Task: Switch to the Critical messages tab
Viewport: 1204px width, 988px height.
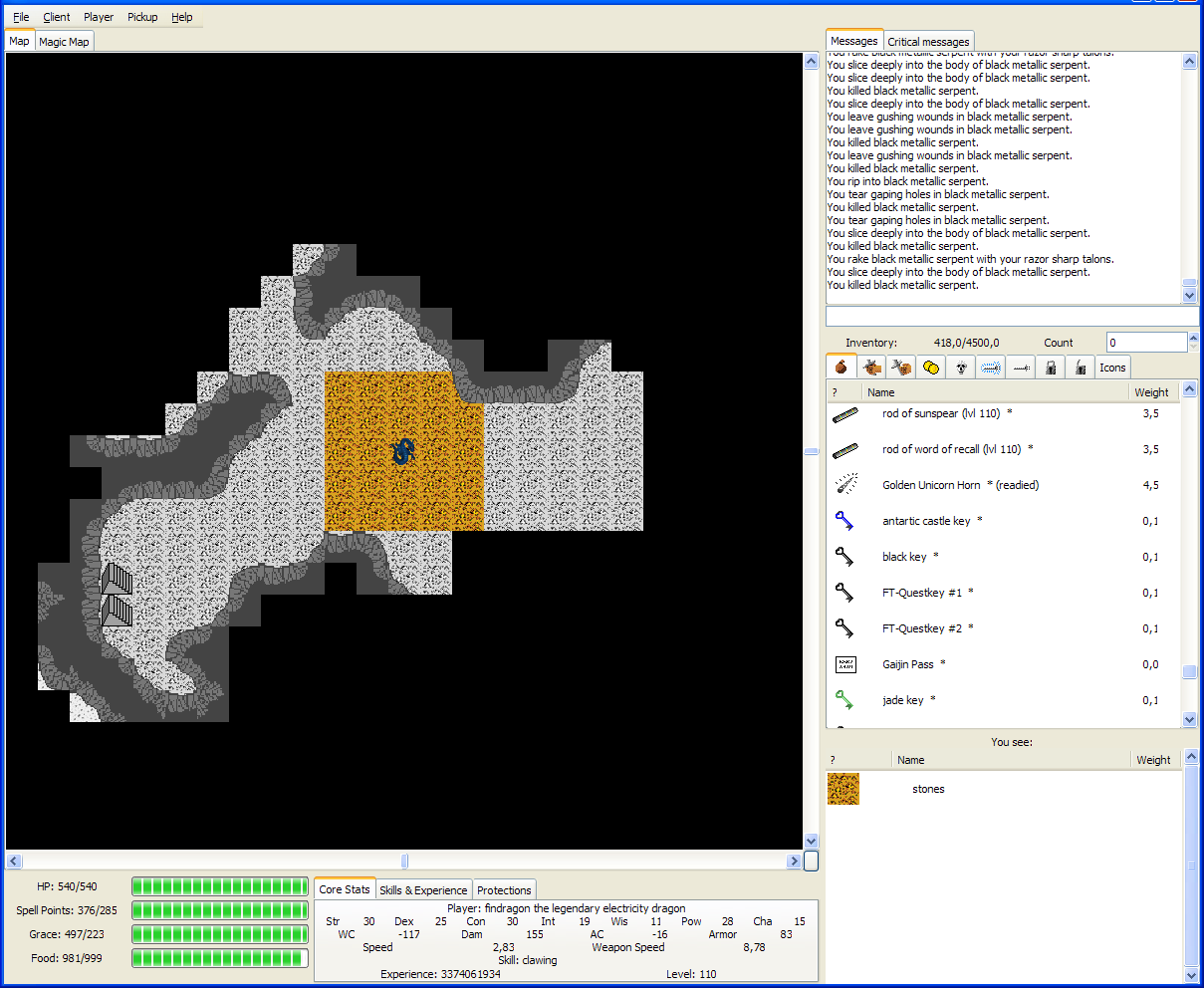Action: pyautogui.click(x=928, y=42)
